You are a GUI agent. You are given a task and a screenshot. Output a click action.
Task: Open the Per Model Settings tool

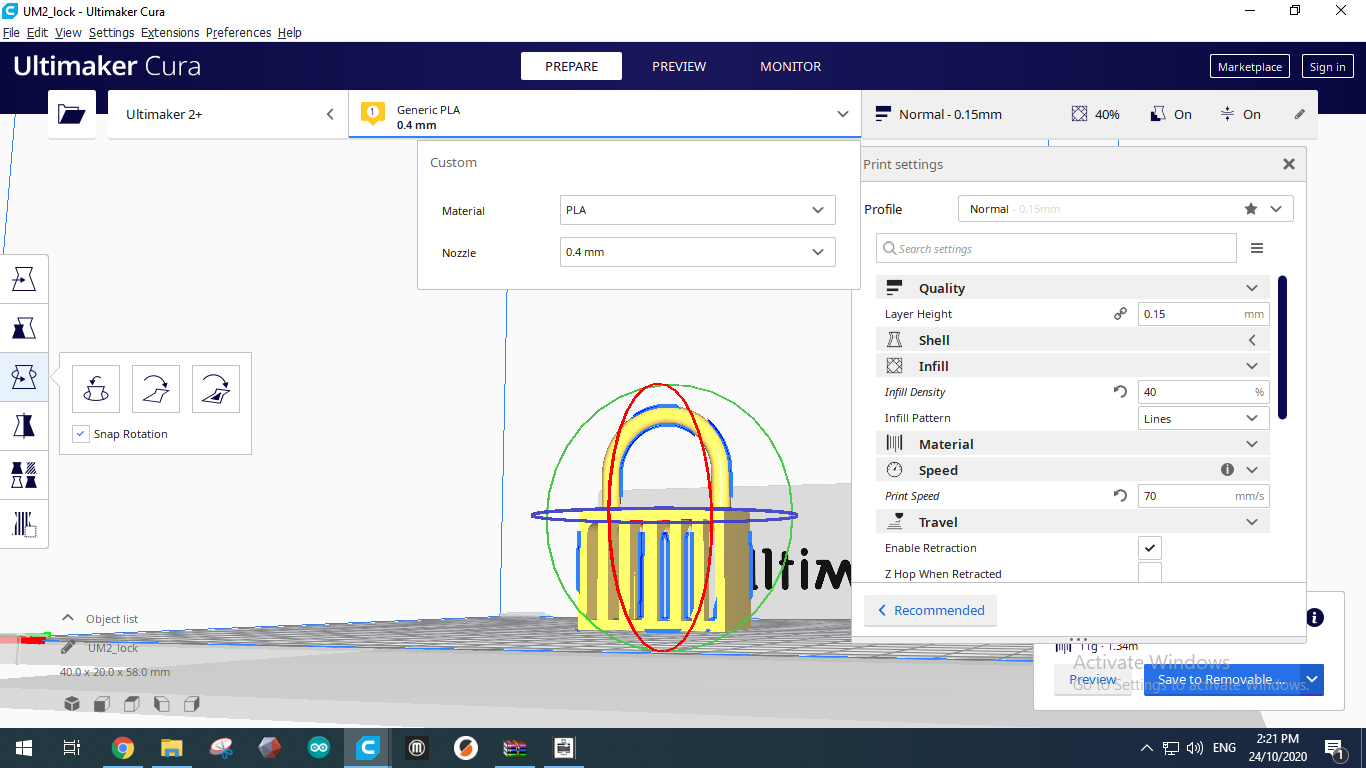click(x=24, y=474)
